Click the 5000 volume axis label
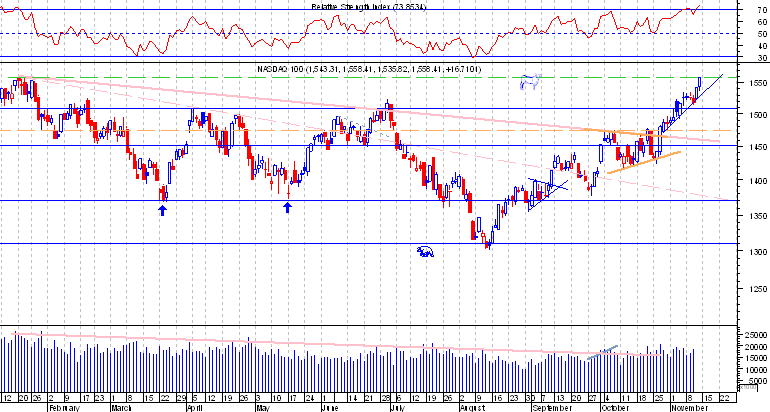 pyautogui.click(x=758, y=381)
